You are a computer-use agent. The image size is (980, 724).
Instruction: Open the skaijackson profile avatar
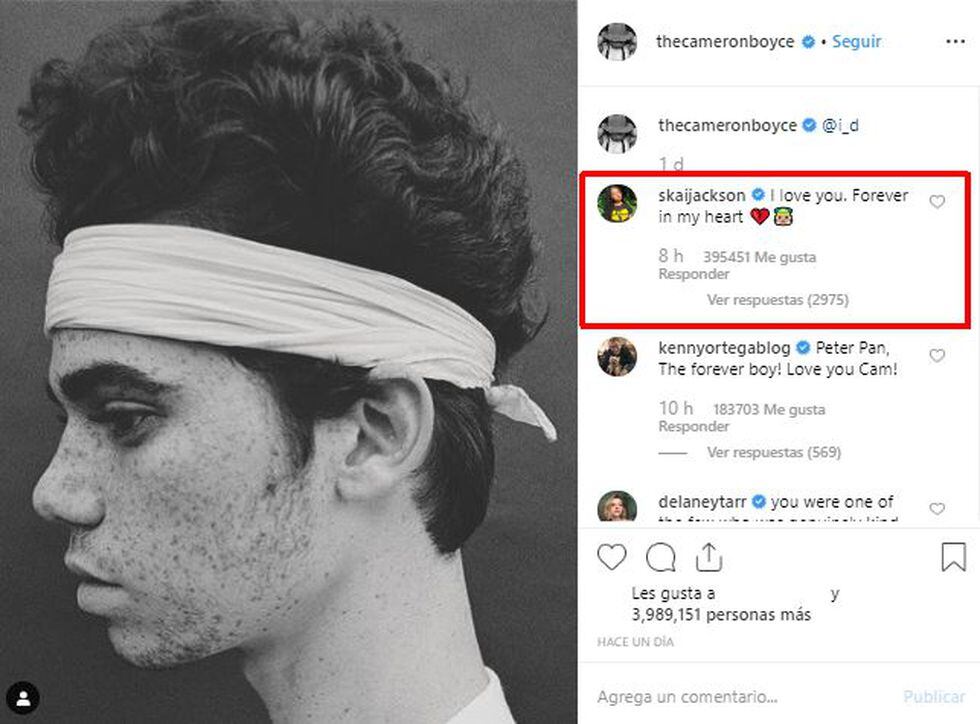(x=617, y=204)
